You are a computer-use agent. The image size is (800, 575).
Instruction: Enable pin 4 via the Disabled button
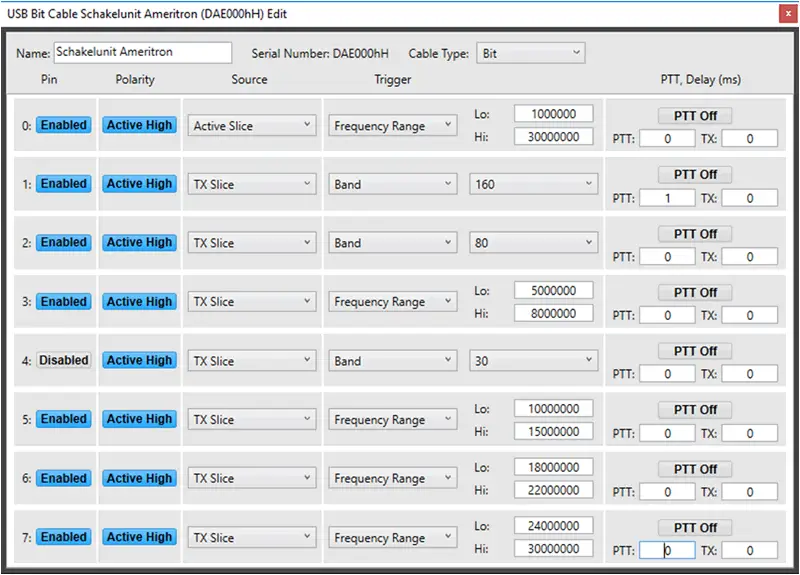point(64,360)
